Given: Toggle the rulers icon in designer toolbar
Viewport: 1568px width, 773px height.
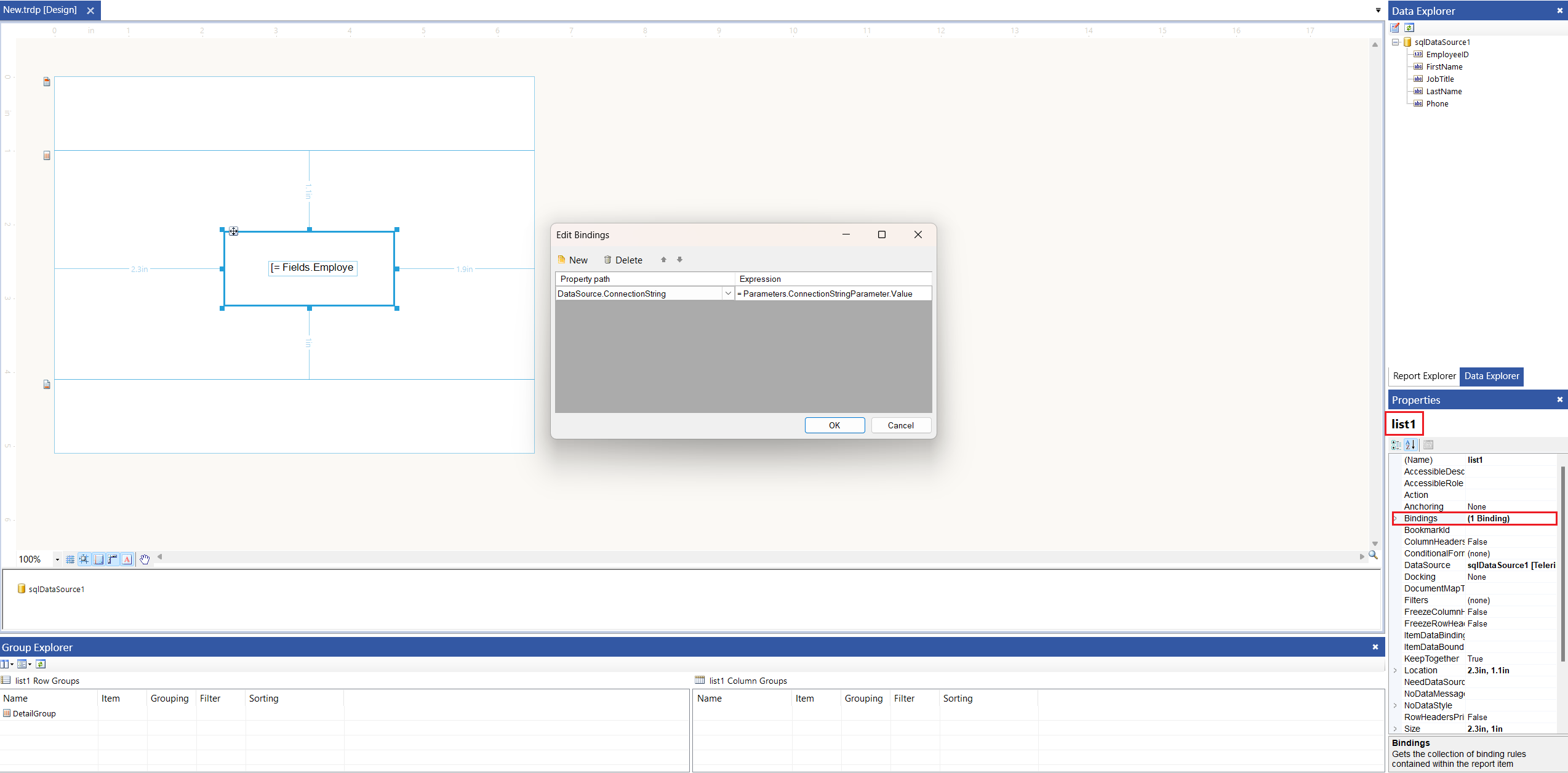Looking at the screenshot, I should point(113,559).
